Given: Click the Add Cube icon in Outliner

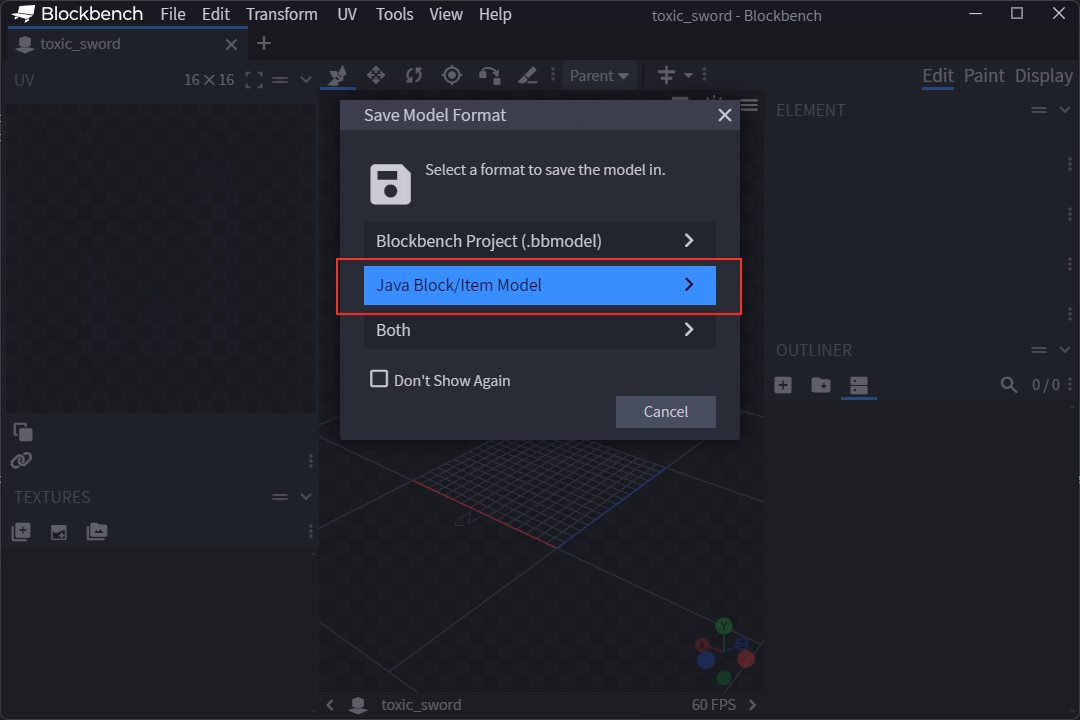Looking at the screenshot, I should 783,385.
